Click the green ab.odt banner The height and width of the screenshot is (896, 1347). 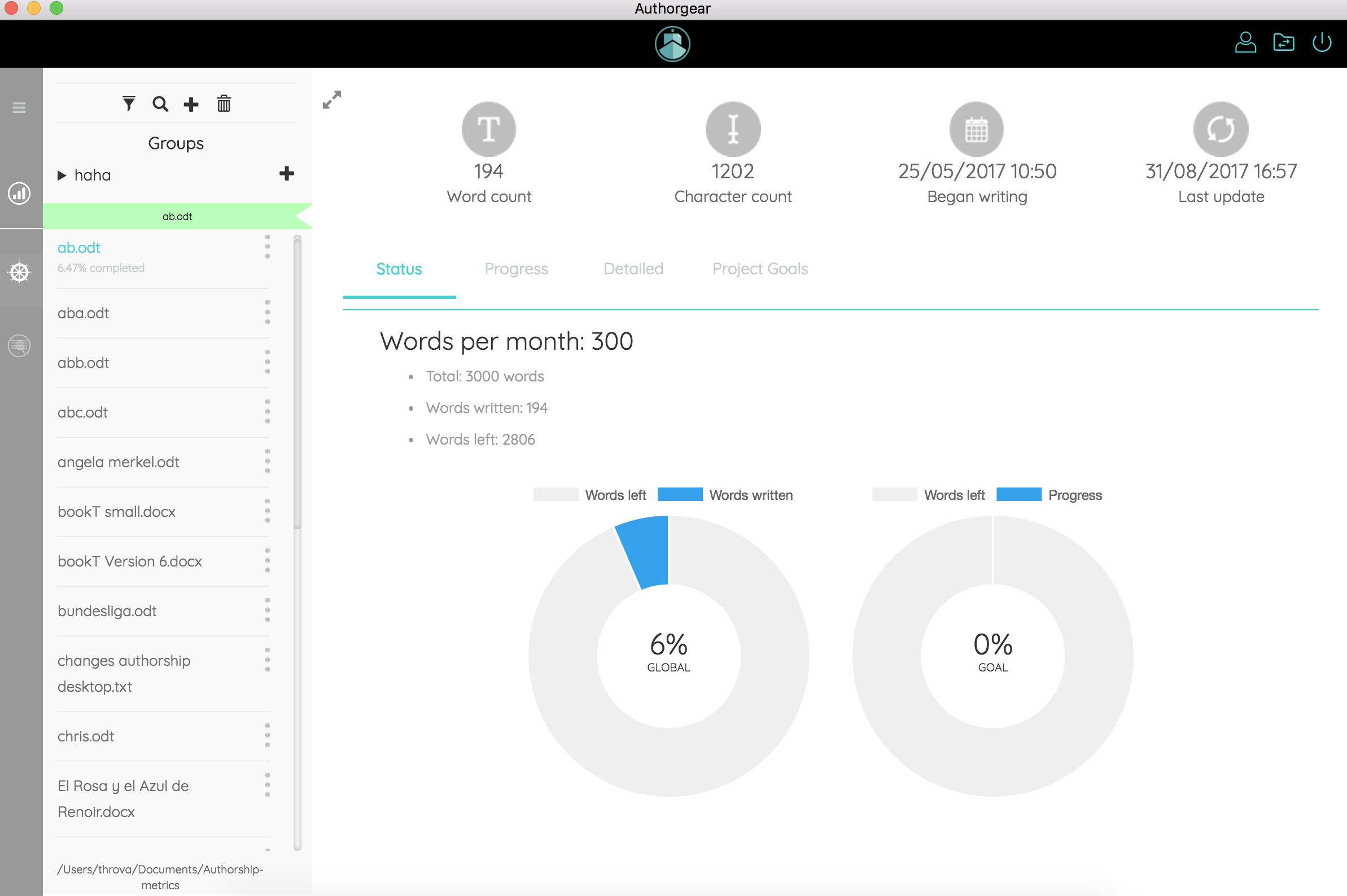tap(177, 216)
